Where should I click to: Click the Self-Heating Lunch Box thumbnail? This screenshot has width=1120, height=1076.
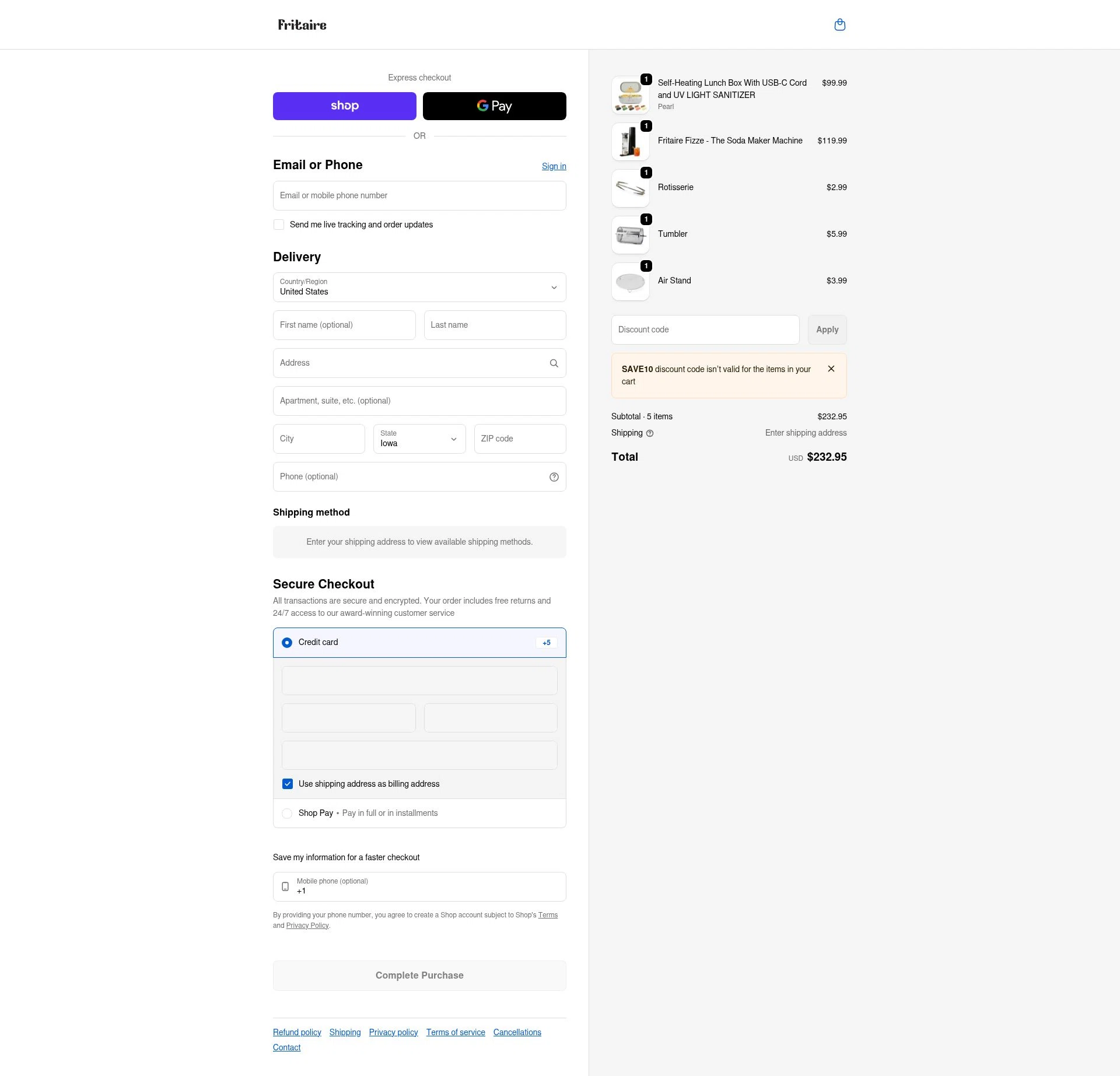coord(631,94)
